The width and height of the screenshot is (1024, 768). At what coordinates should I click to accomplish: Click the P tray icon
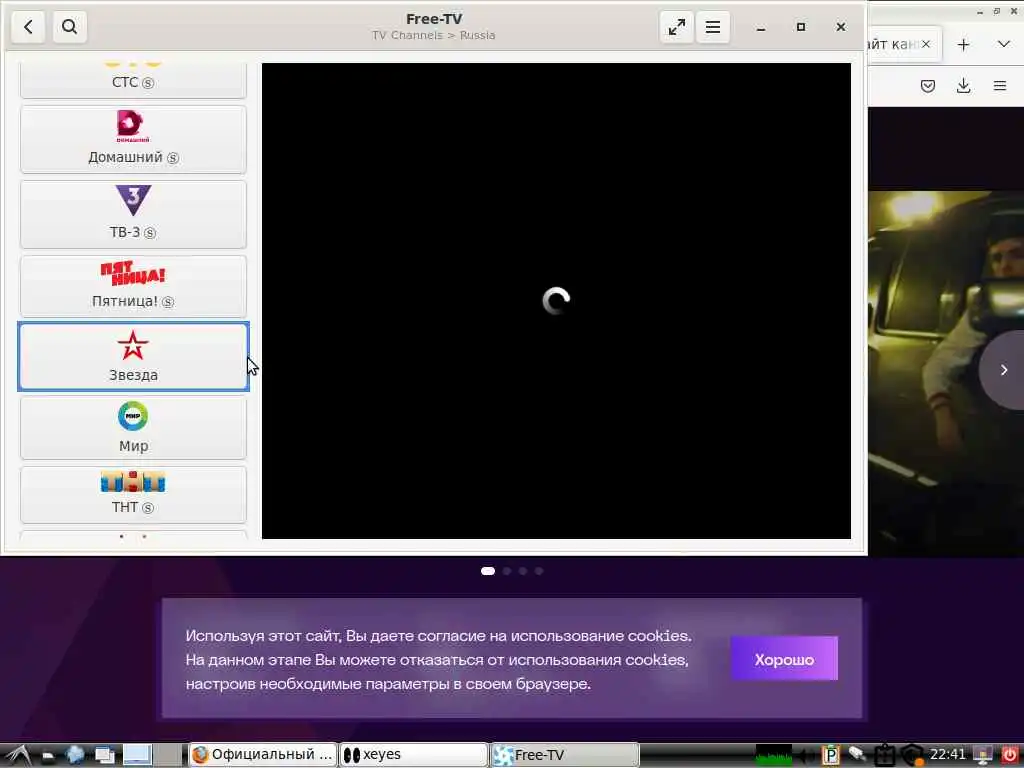point(830,755)
